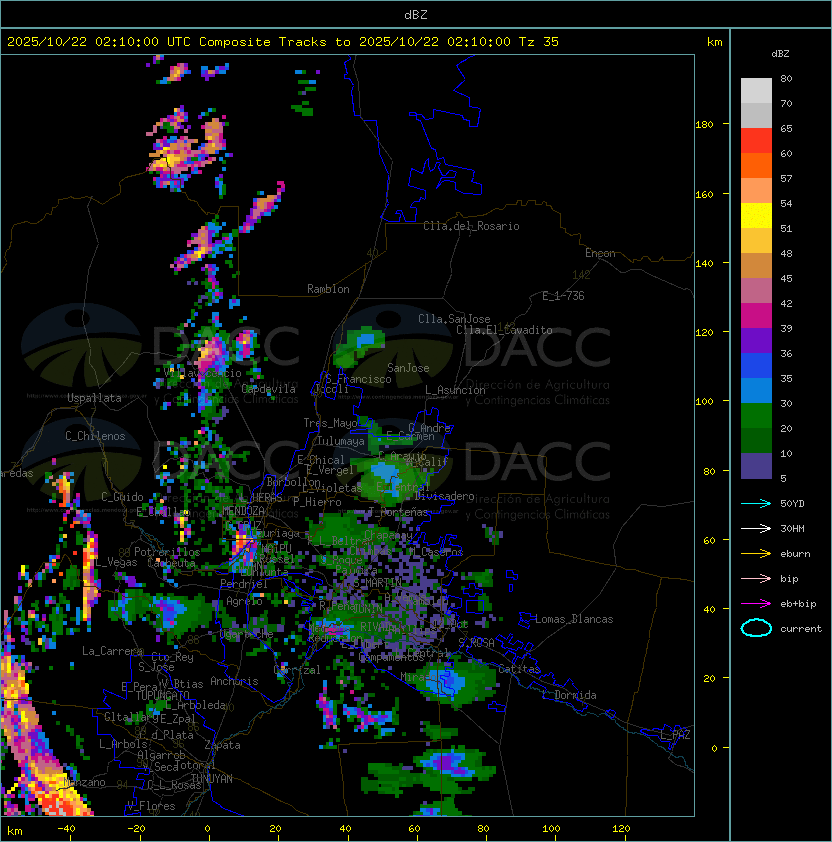Pick the red 60-65 dBZ color band
Screen dimensions: 832x842
point(756,141)
